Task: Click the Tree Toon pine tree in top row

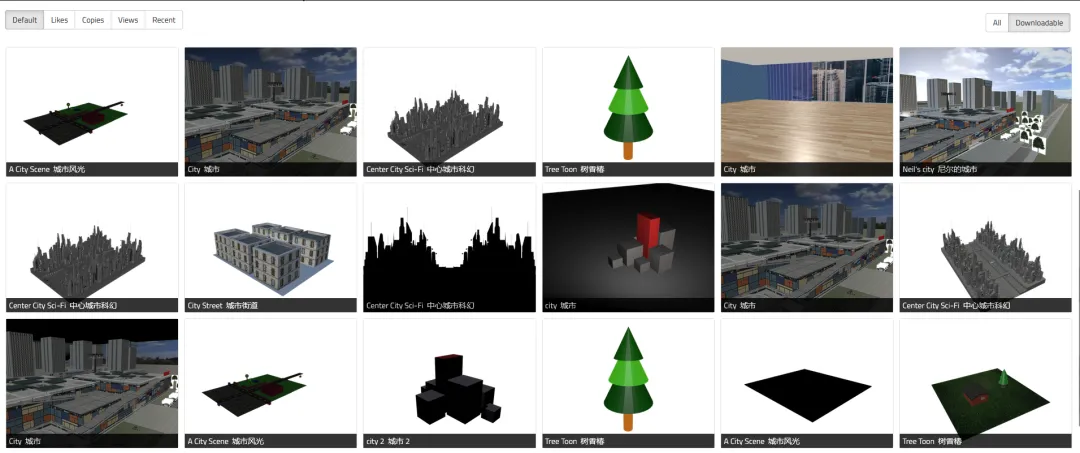Action: pos(628,105)
